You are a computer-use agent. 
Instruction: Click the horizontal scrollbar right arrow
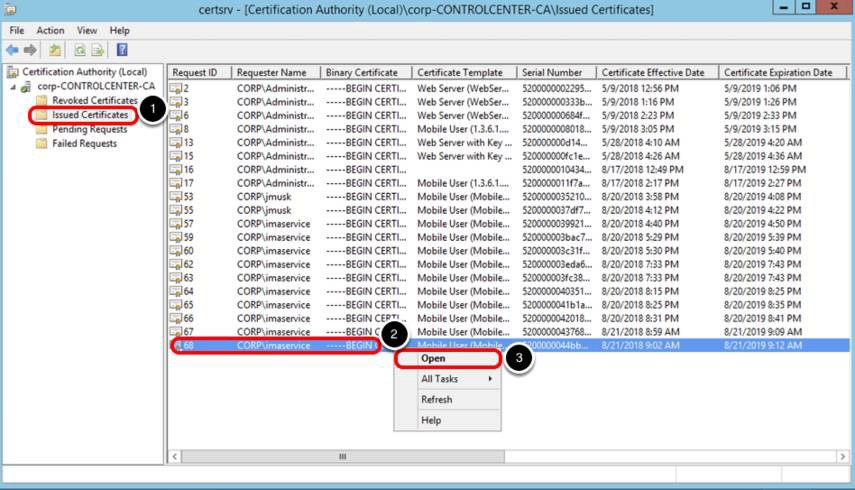(842, 456)
